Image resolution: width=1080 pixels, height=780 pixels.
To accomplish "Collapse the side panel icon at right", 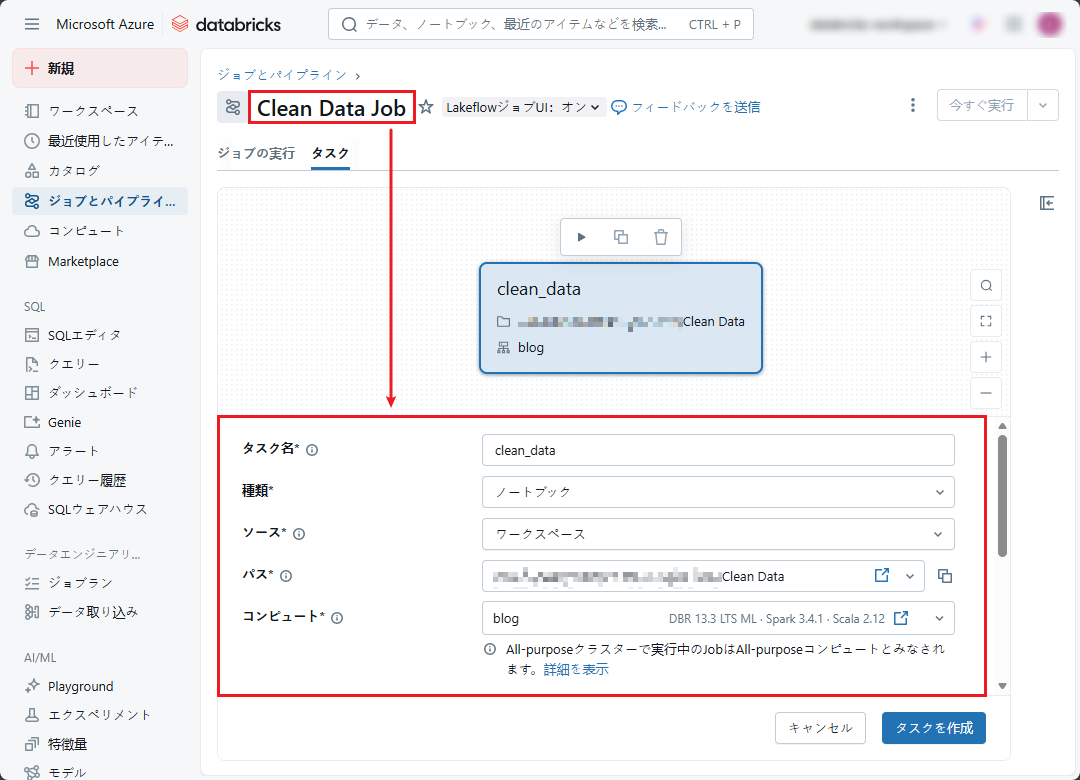I will coord(1047,203).
